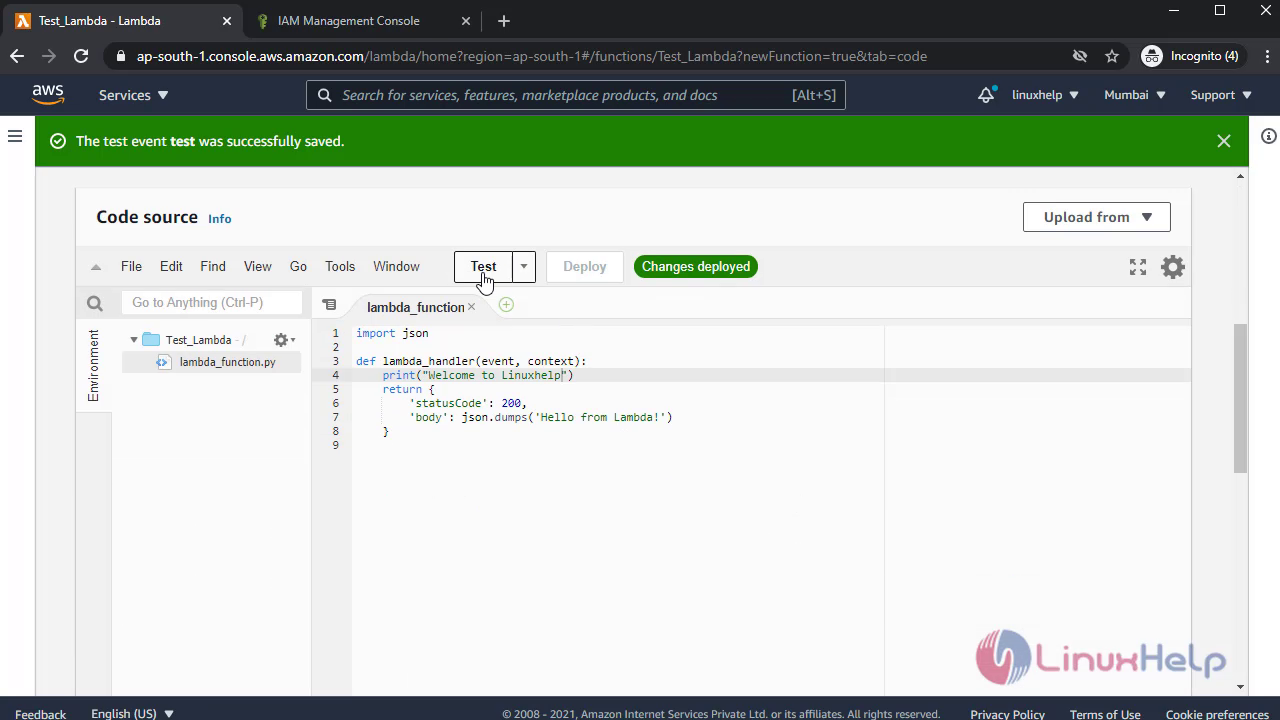The width and height of the screenshot is (1280, 720).
Task: Close the Test_Lambda browser tab
Action: point(227,20)
